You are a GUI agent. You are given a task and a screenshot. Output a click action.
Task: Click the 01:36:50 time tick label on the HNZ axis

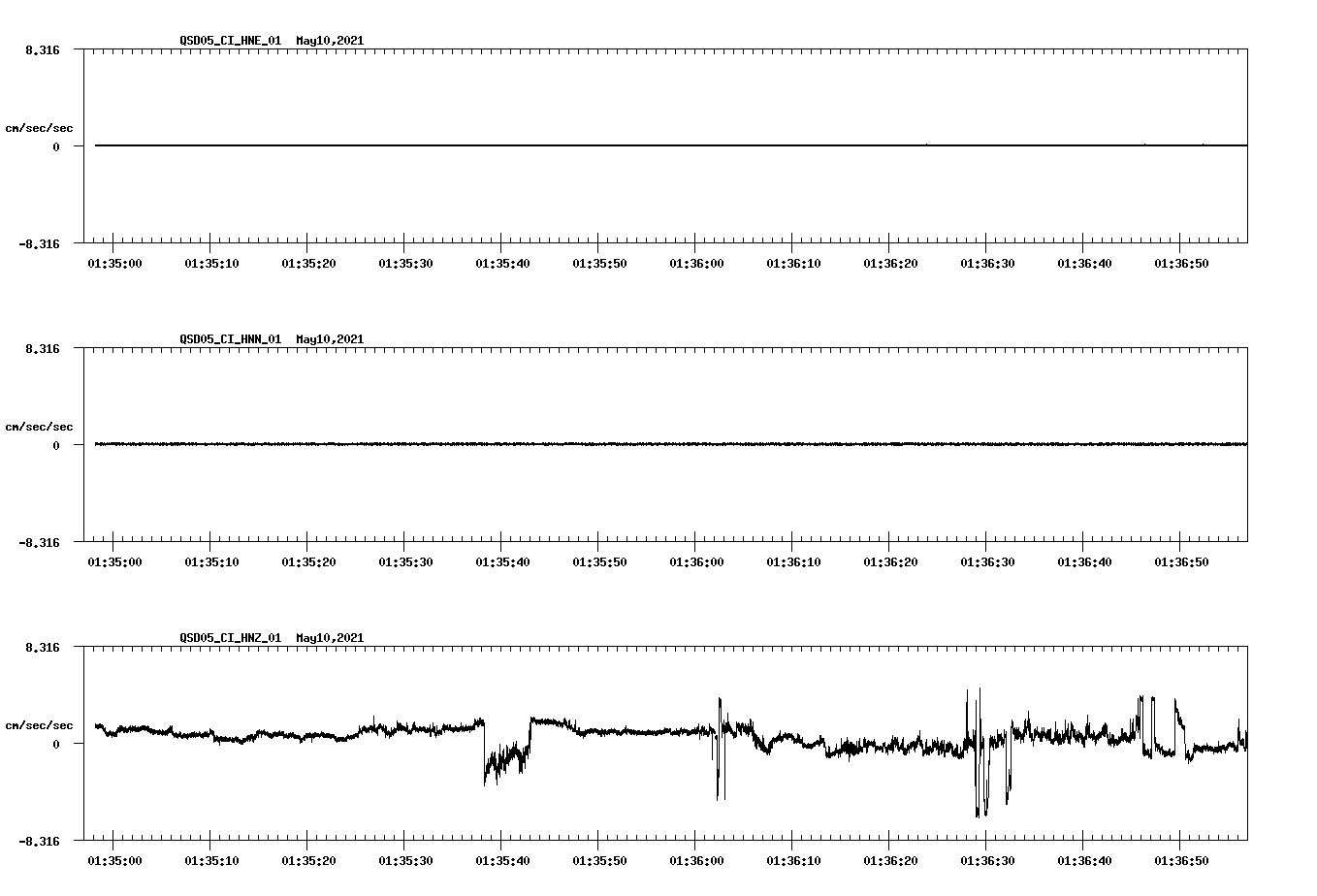click(x=1181, y=859)
